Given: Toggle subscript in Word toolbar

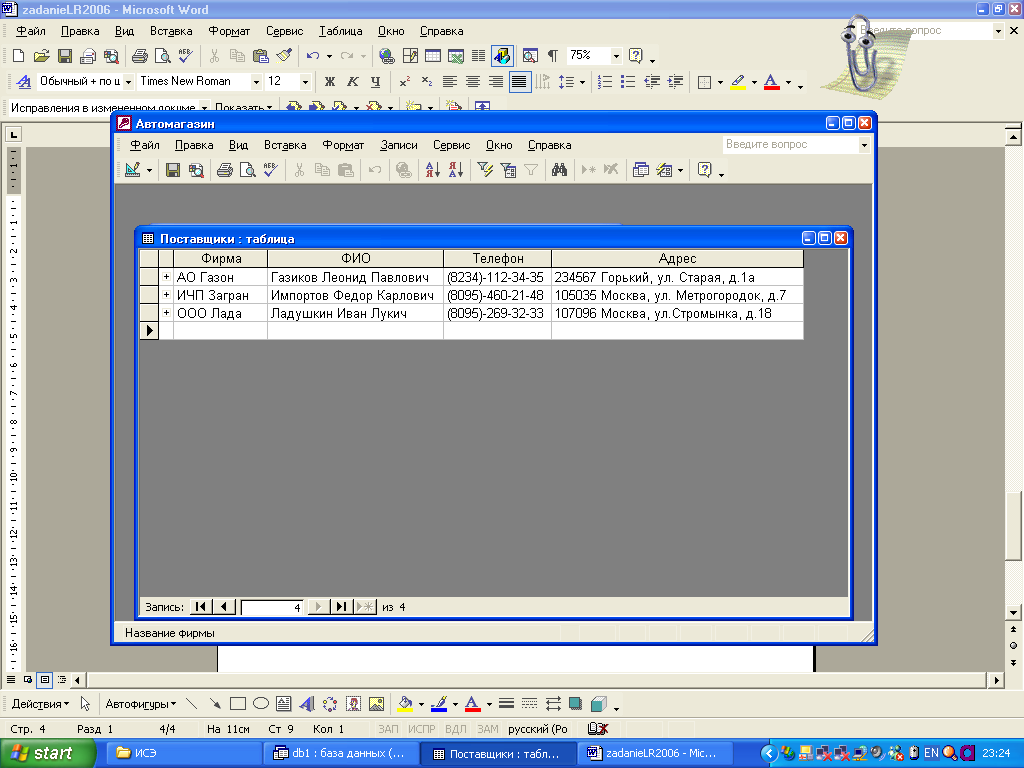Looking at the screenshot, I should click(x=426, y=82).
